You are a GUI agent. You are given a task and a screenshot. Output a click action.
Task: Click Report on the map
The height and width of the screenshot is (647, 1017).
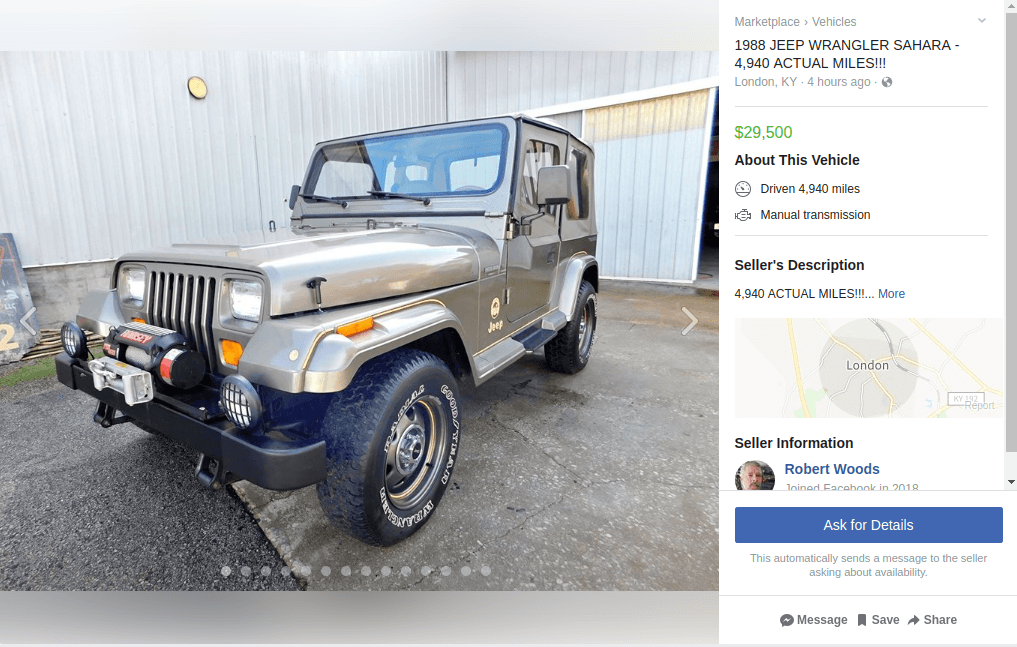pos(979,405)
